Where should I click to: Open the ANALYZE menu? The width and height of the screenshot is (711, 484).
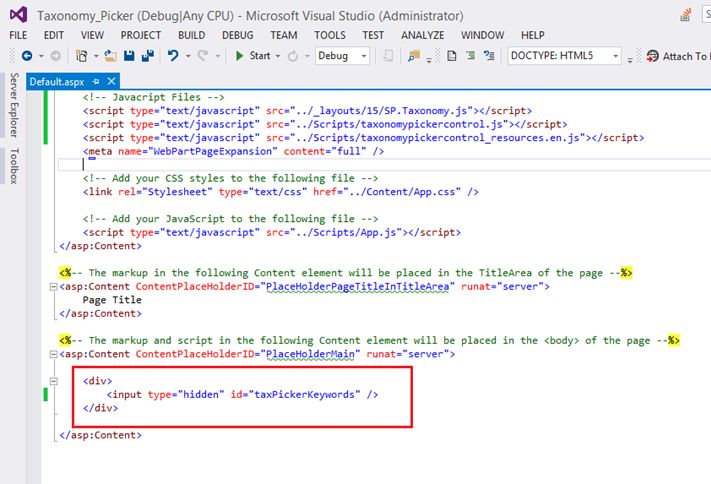[422, 35]
